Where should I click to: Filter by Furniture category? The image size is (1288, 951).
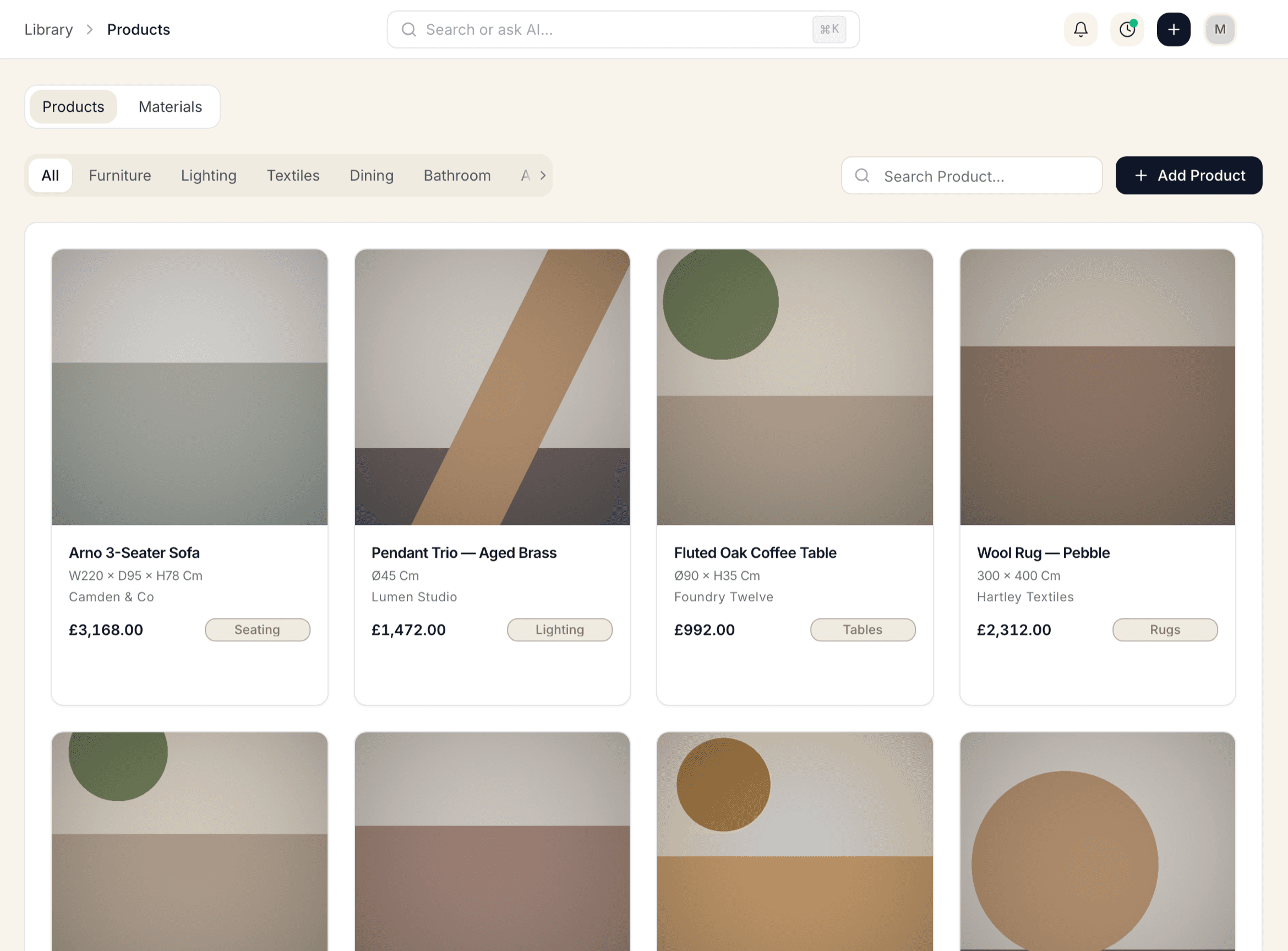point(119,176)
